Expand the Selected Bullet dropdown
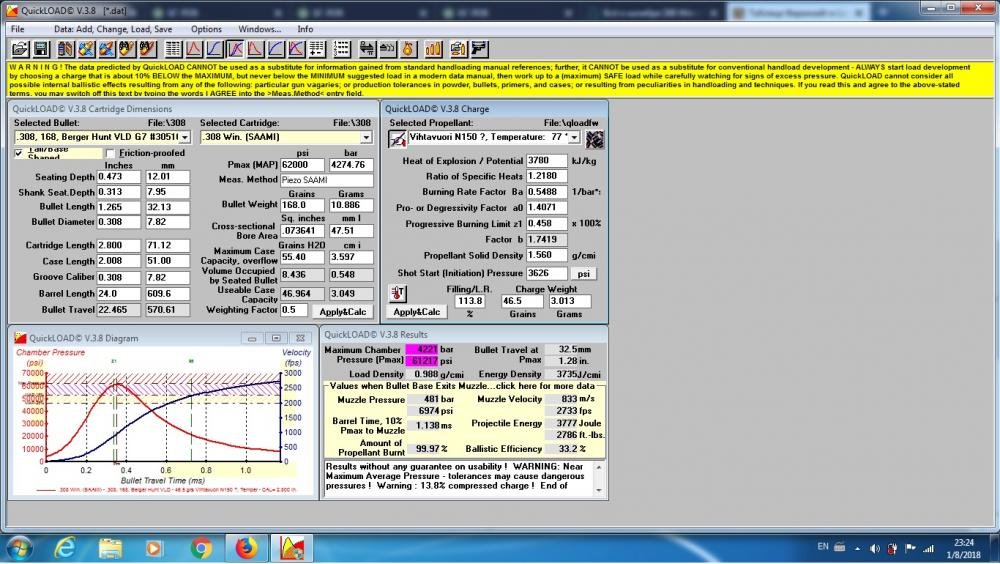 tap(186, 137)
